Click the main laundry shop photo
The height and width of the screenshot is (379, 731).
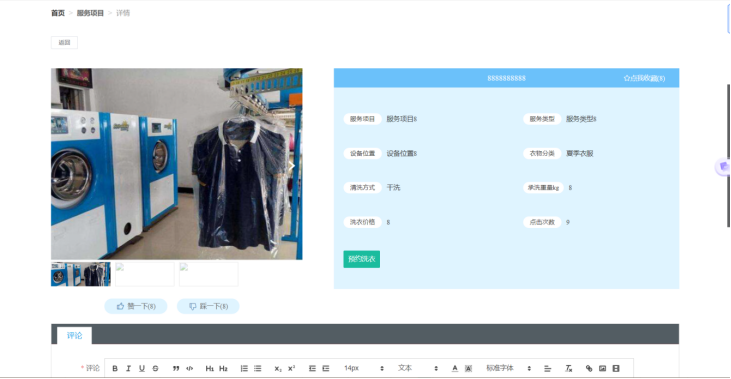pyautogui.click(x=177, y=164)
